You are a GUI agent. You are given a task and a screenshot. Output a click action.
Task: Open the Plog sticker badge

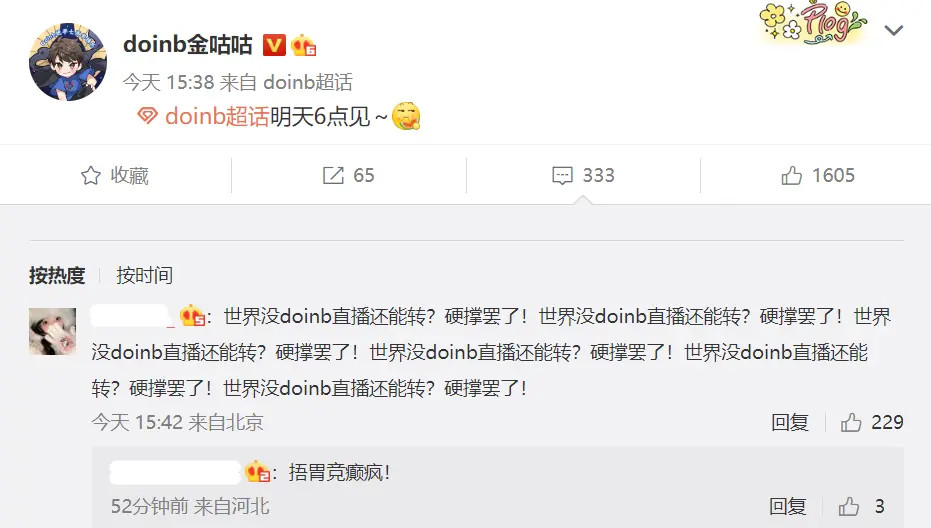[x=813, y=24]
